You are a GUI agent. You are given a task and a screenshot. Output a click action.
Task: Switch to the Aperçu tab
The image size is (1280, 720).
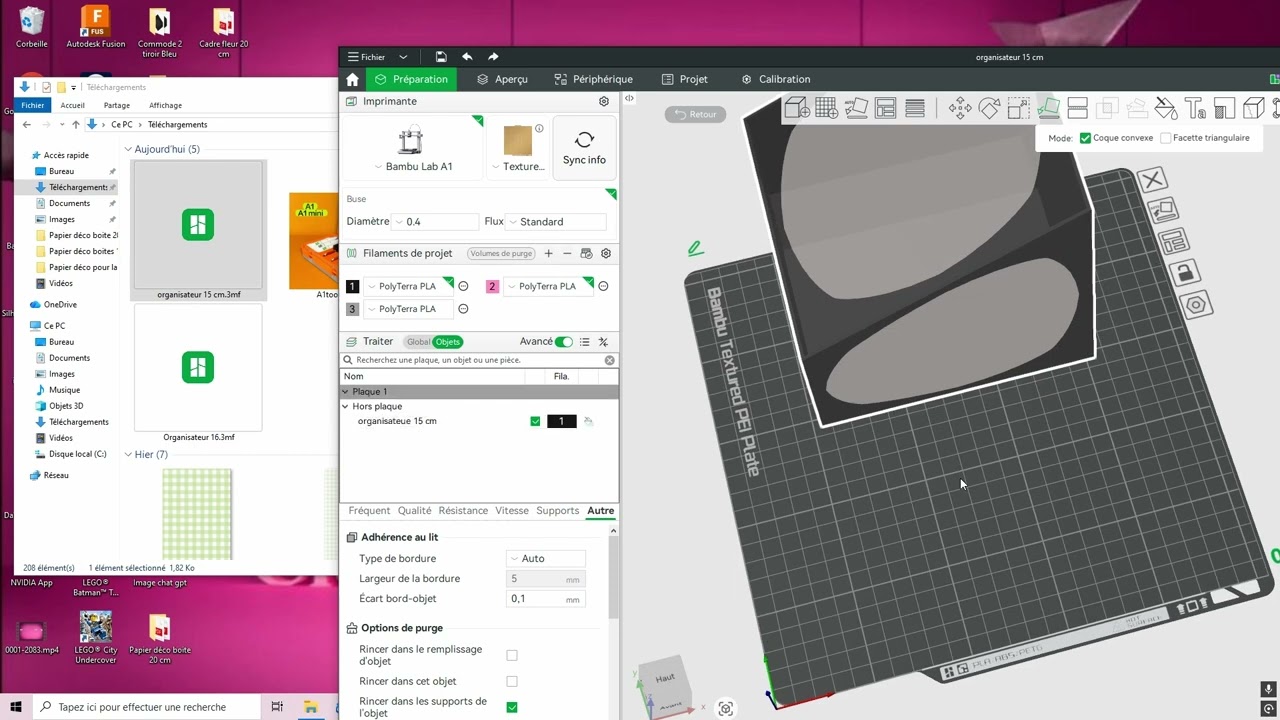coord(502,79)
